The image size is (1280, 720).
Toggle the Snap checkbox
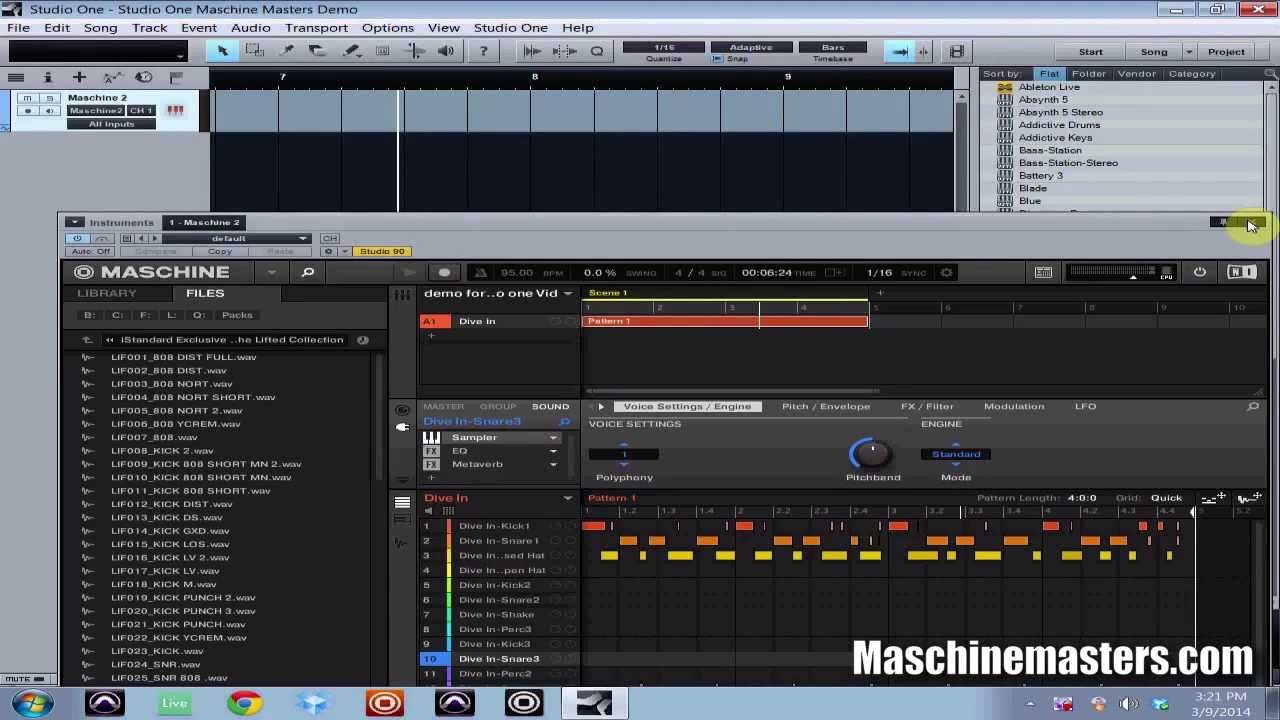point(717,59)
